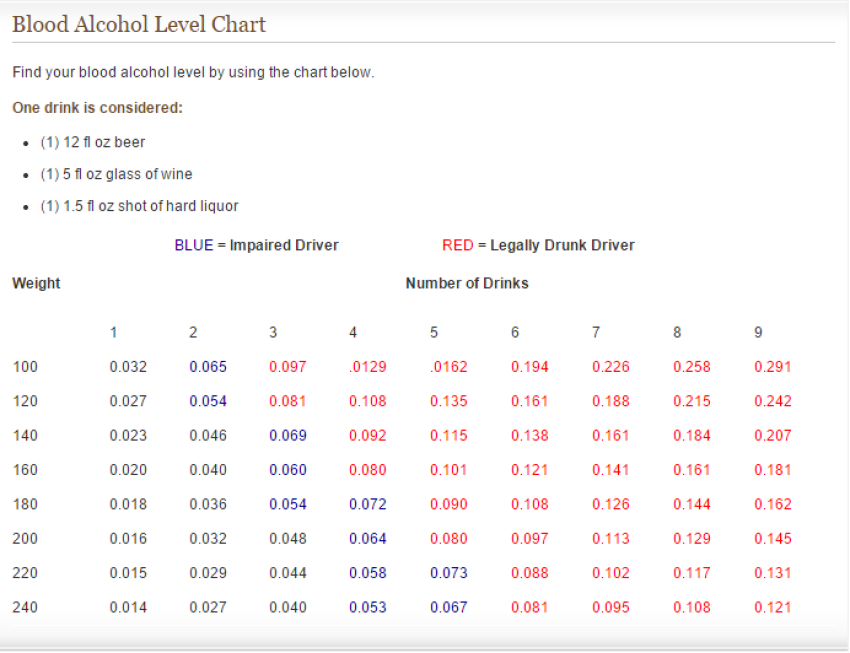Click the Blood Alcohol Level Chart title
The width and height of the screenshot is (850, 653).
tap(137, 24)
